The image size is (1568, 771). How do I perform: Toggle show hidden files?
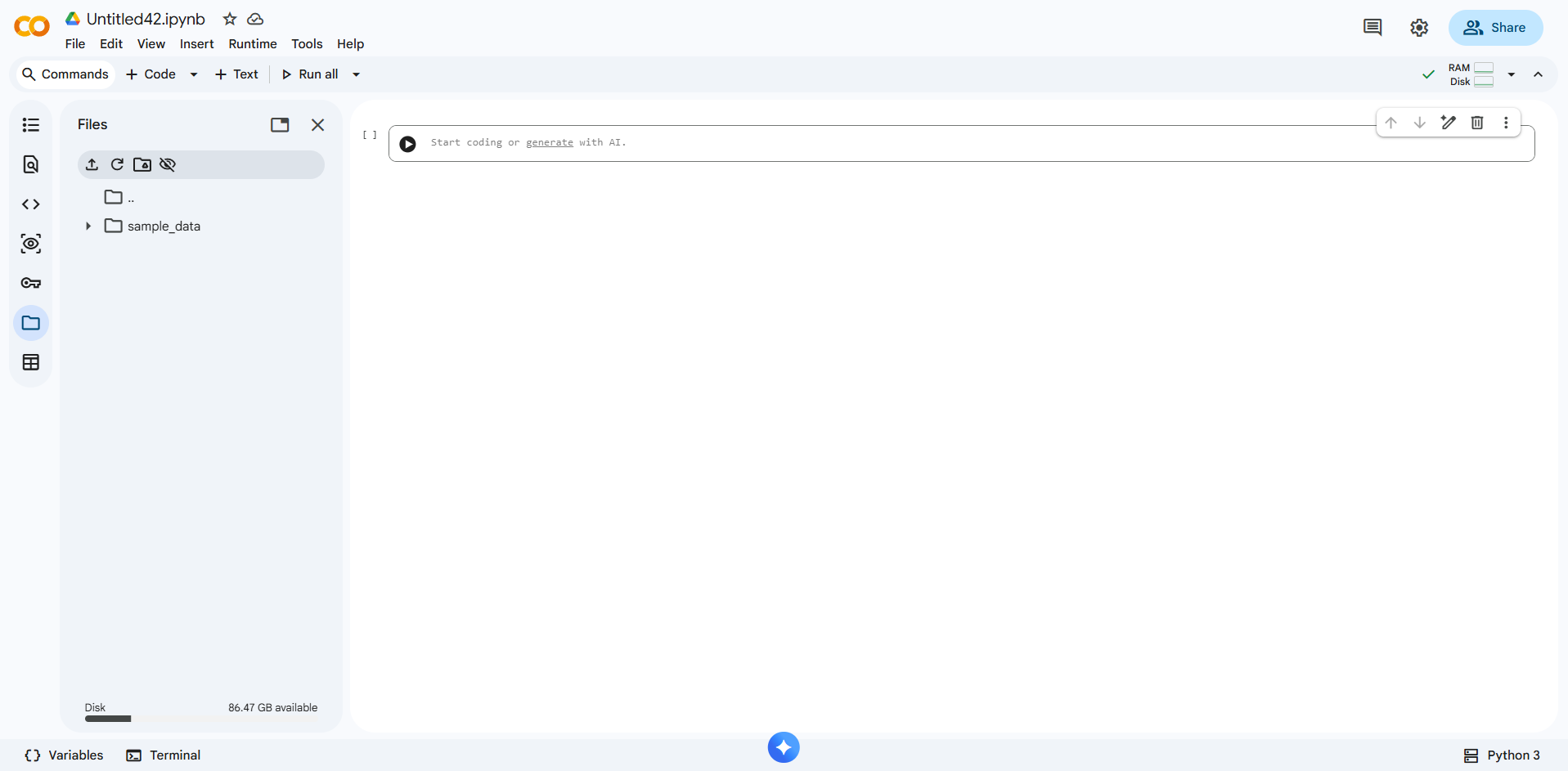pos(168,164)
